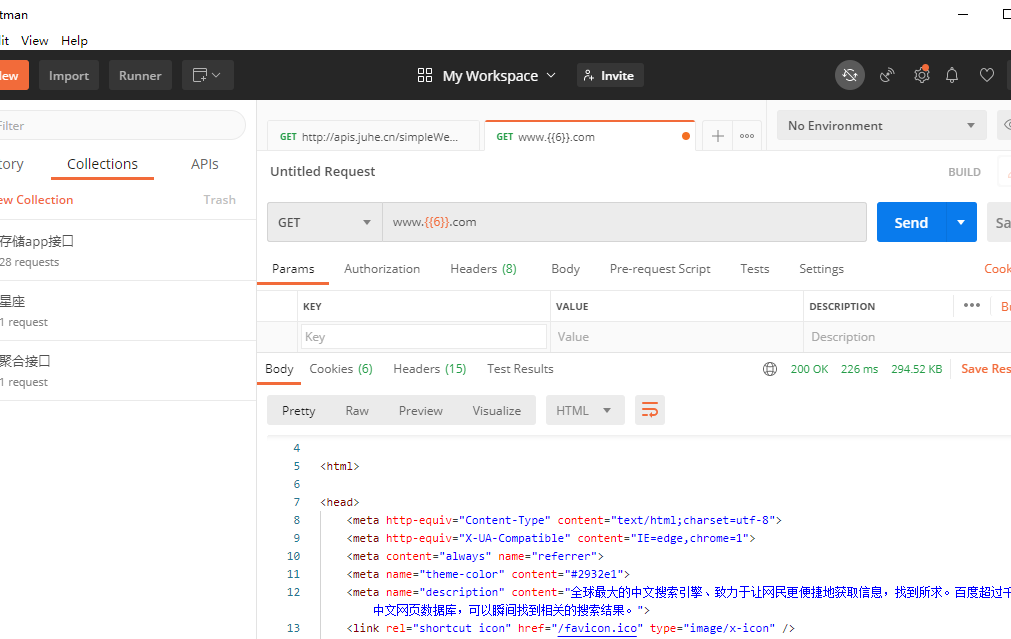Click the BUILD mode label
The image size is (1011, 639).
964,172
